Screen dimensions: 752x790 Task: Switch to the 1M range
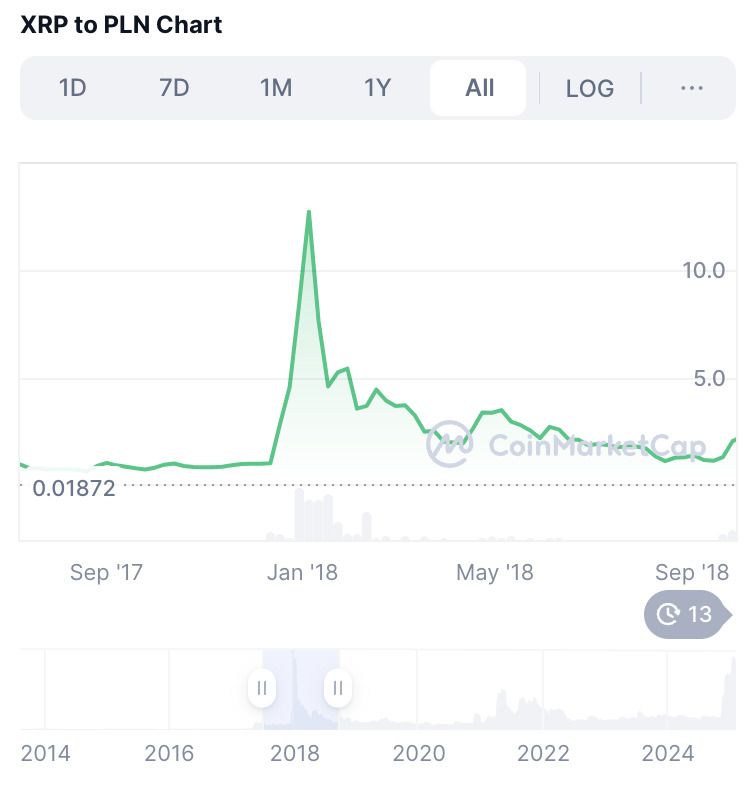point(276,88)
